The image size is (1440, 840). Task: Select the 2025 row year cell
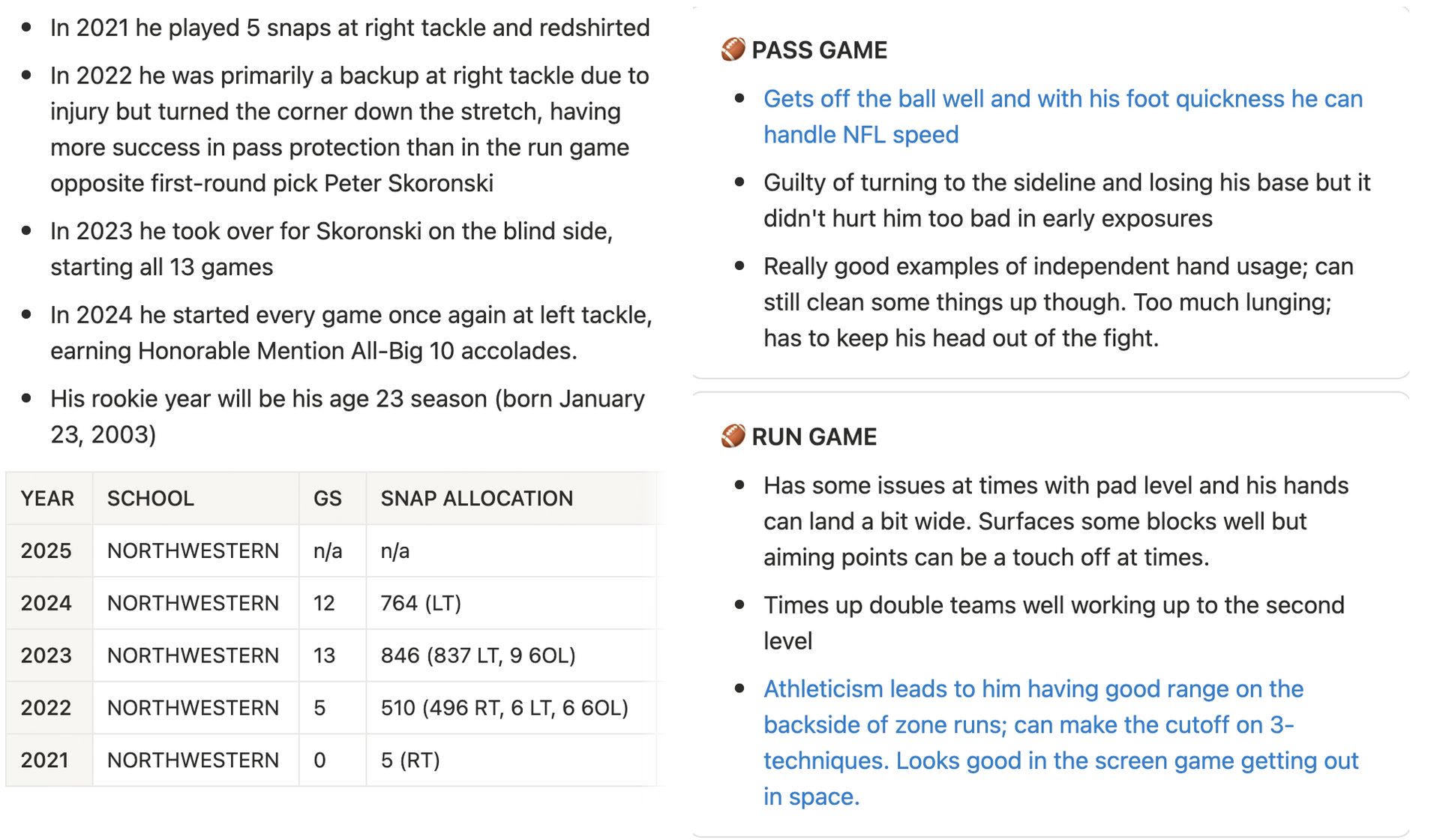pyautogui.click(x=48, y=550)
